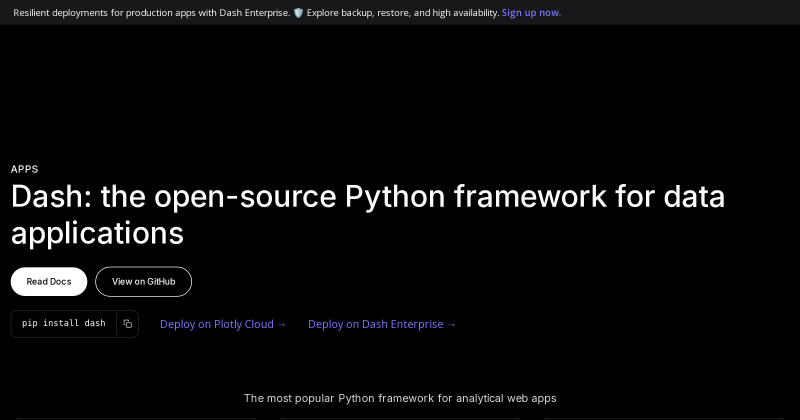Click the shield emoji in the banner
Viewport: 800px width, 420px height.
pos(298,13)
